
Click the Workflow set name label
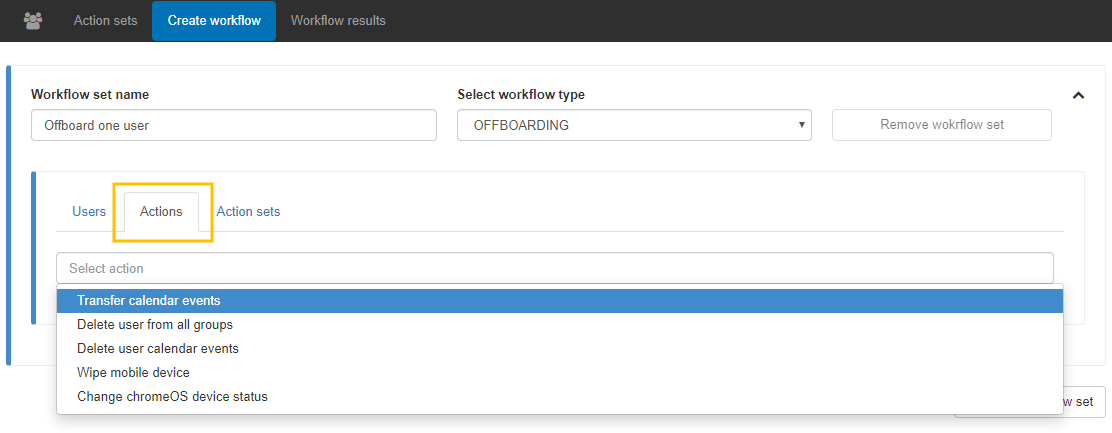pyautogui.click(x=90, y=95)
